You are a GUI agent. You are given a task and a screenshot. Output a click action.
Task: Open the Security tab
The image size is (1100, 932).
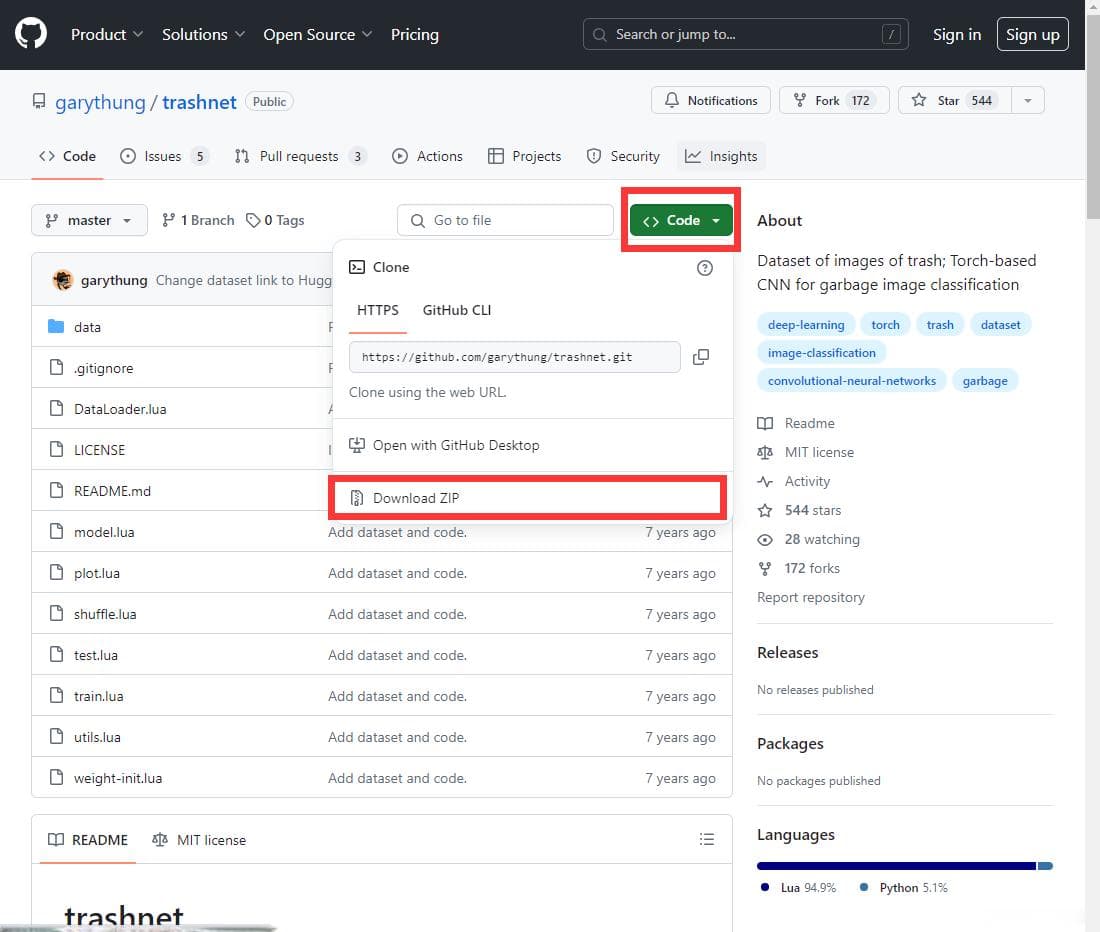click(623, 156)
